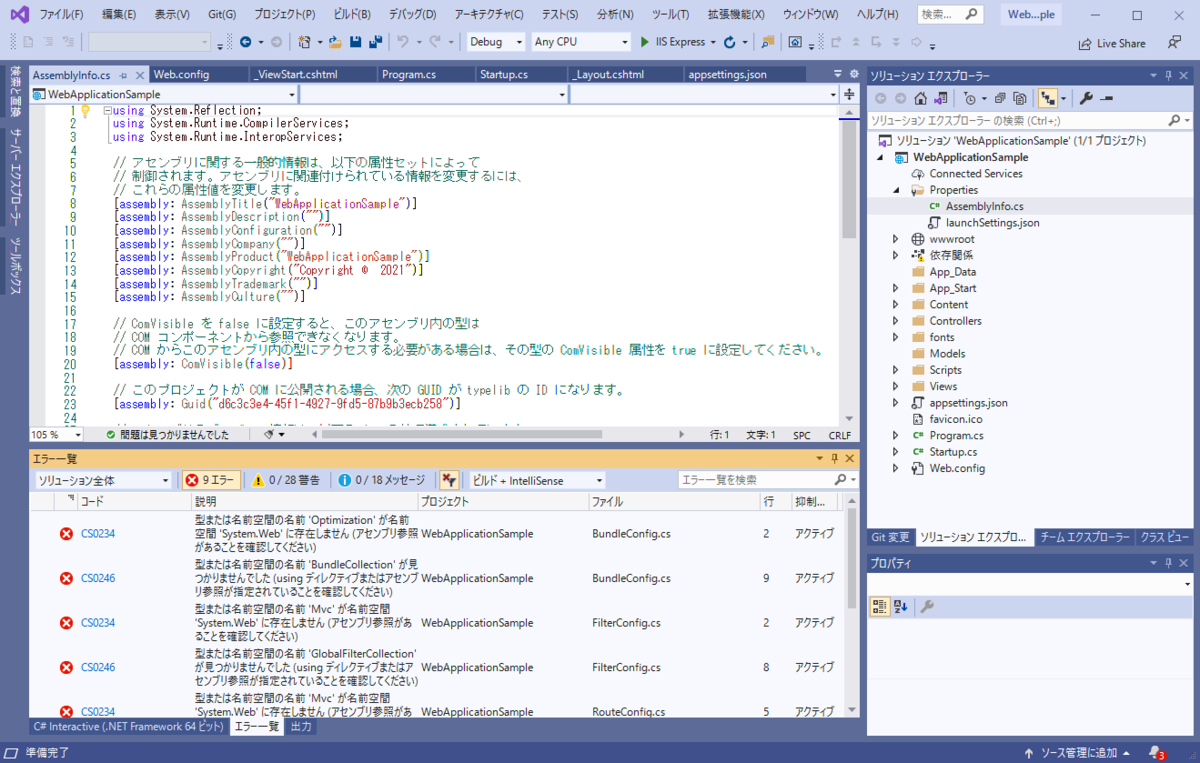Open the ソリューション全体 scope dropdown

point(103,480)
